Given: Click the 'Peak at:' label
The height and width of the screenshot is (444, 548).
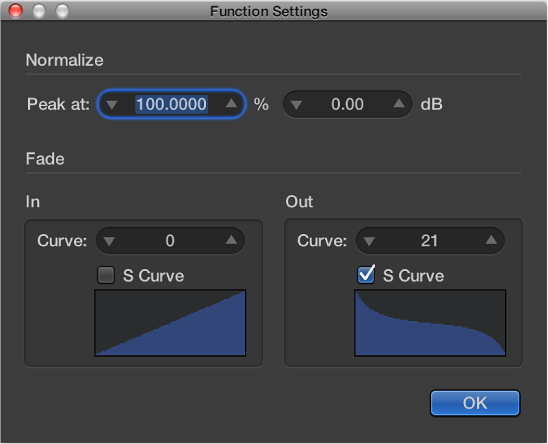Looking at the screenshot, I should [x=58, y=104].
